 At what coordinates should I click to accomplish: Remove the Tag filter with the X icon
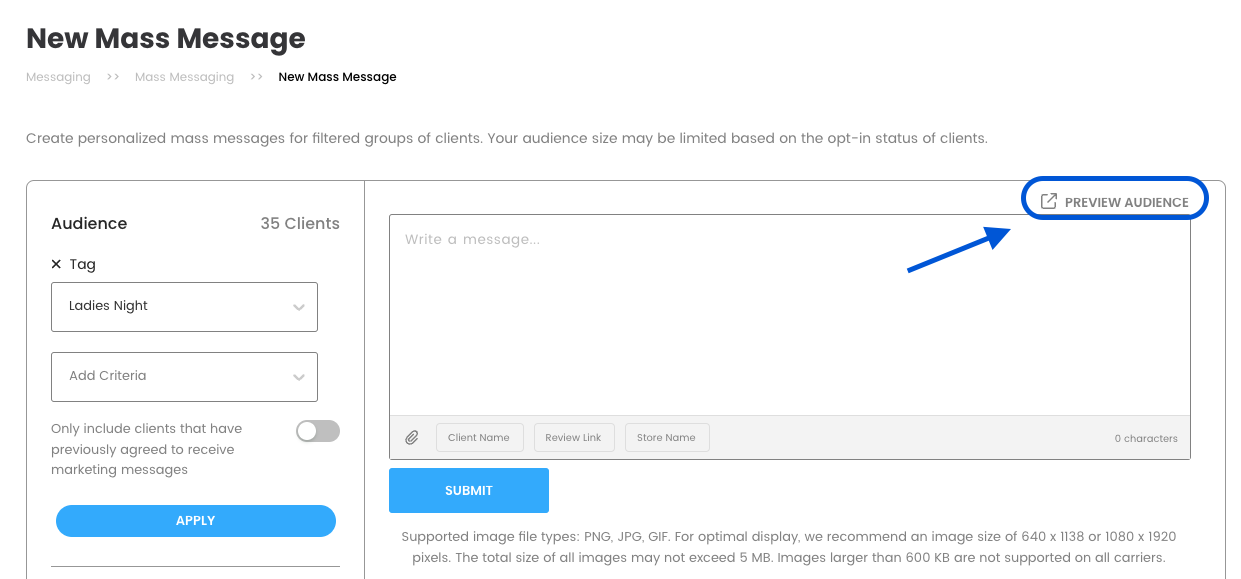pos(57,265)
